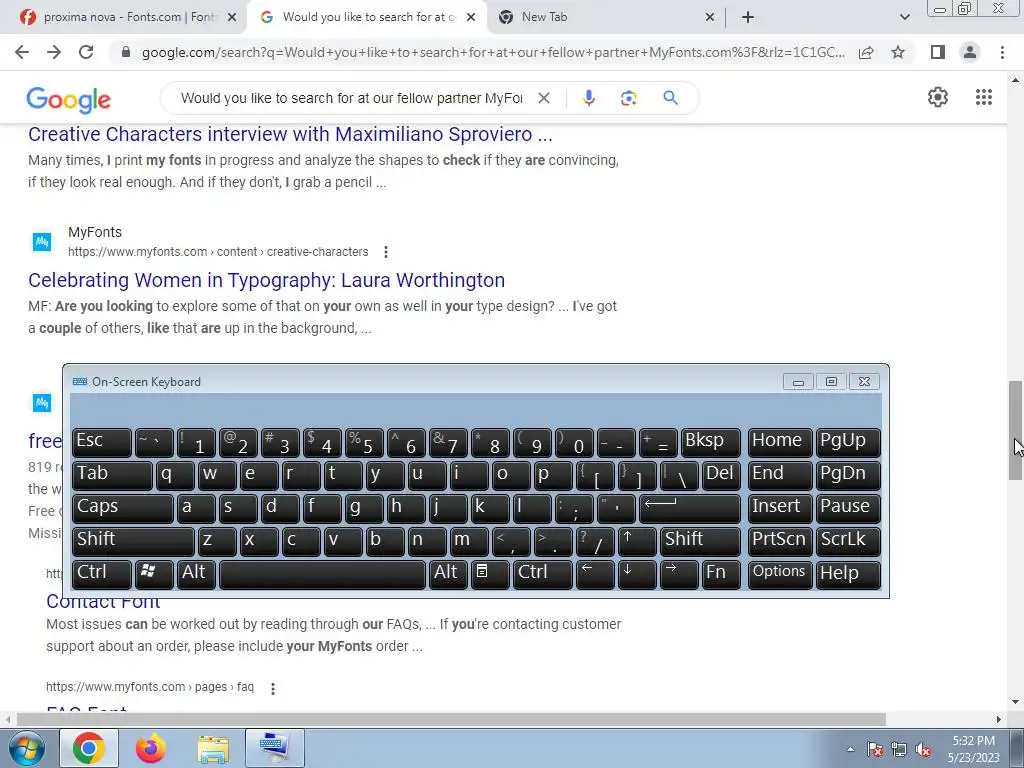Image resolution: width=1024 pixels, height=768 pixels.
Task: Search by image with Google Lens
Action: [628, 98]
